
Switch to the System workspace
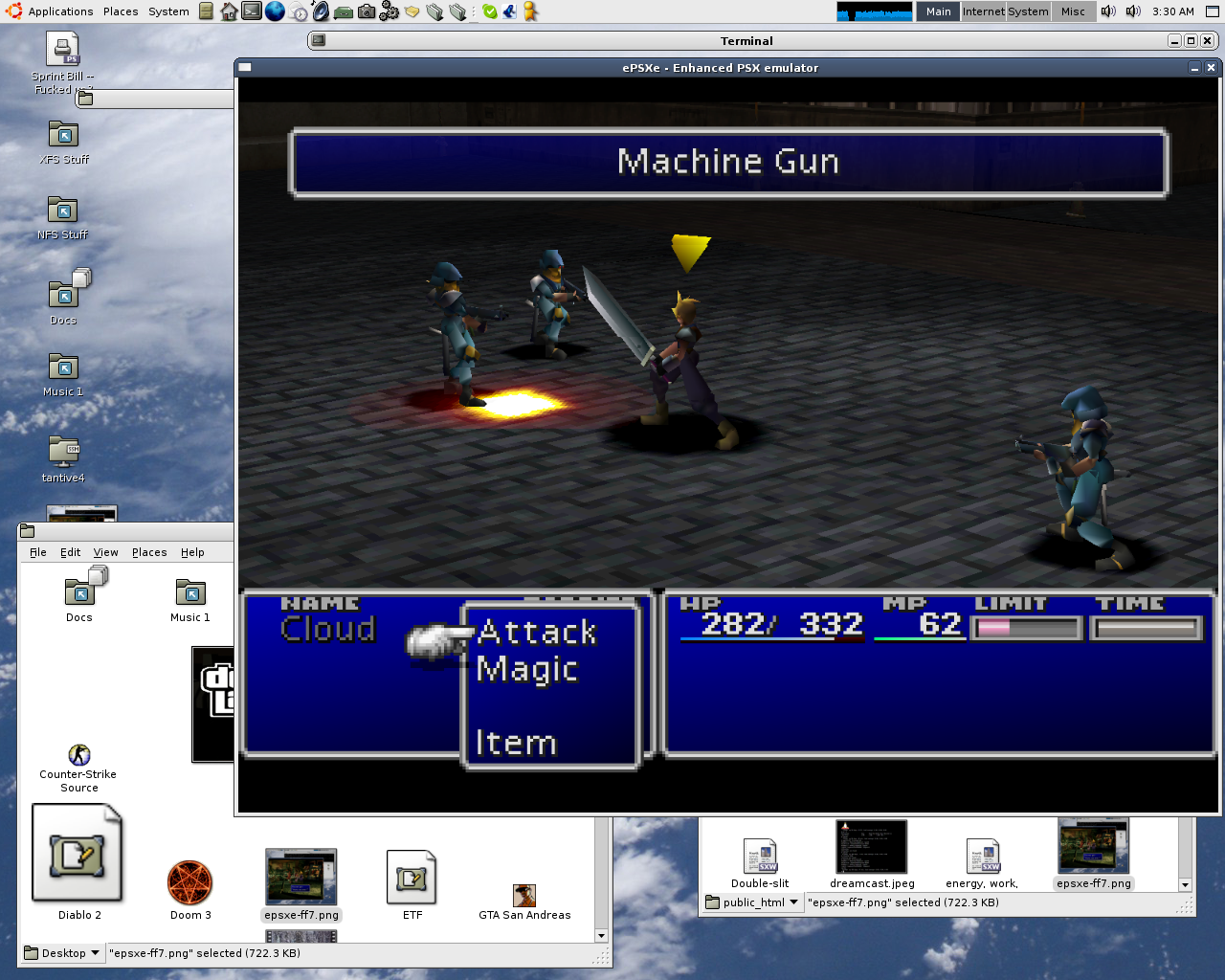tap(1028, 11)
